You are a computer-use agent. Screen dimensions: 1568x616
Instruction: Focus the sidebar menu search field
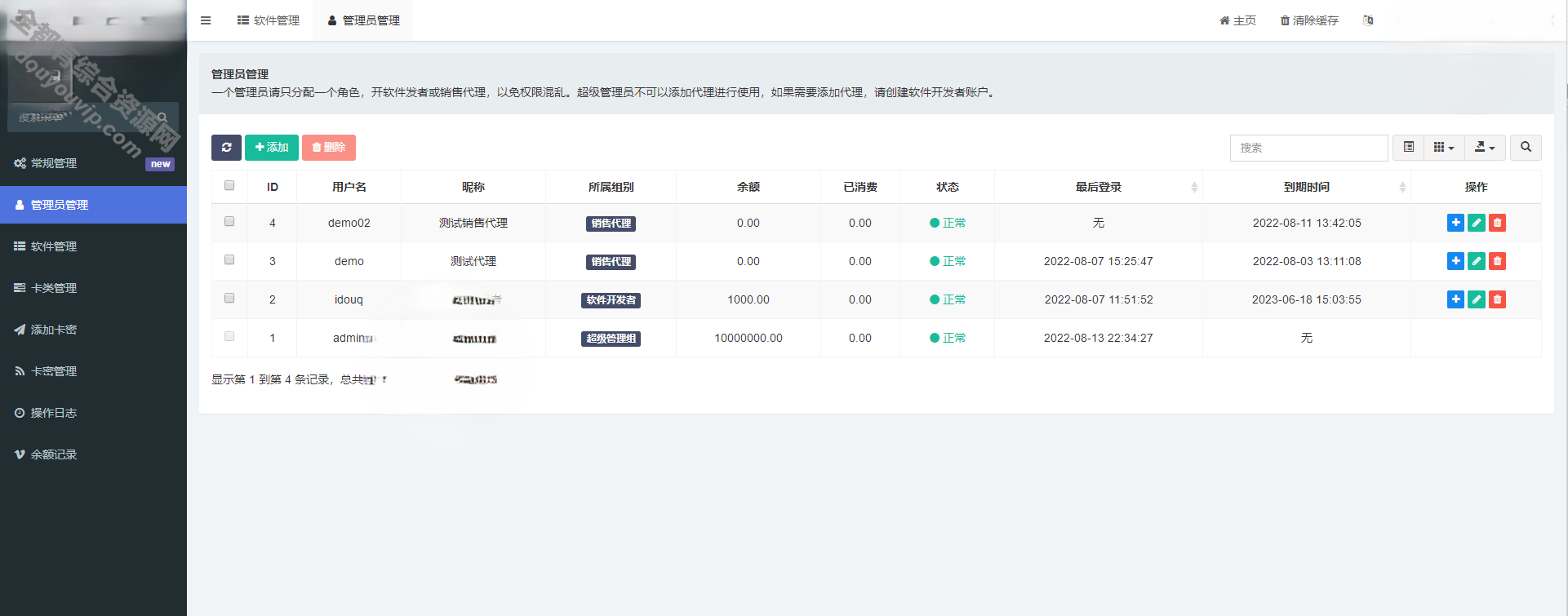coord(82,117)
